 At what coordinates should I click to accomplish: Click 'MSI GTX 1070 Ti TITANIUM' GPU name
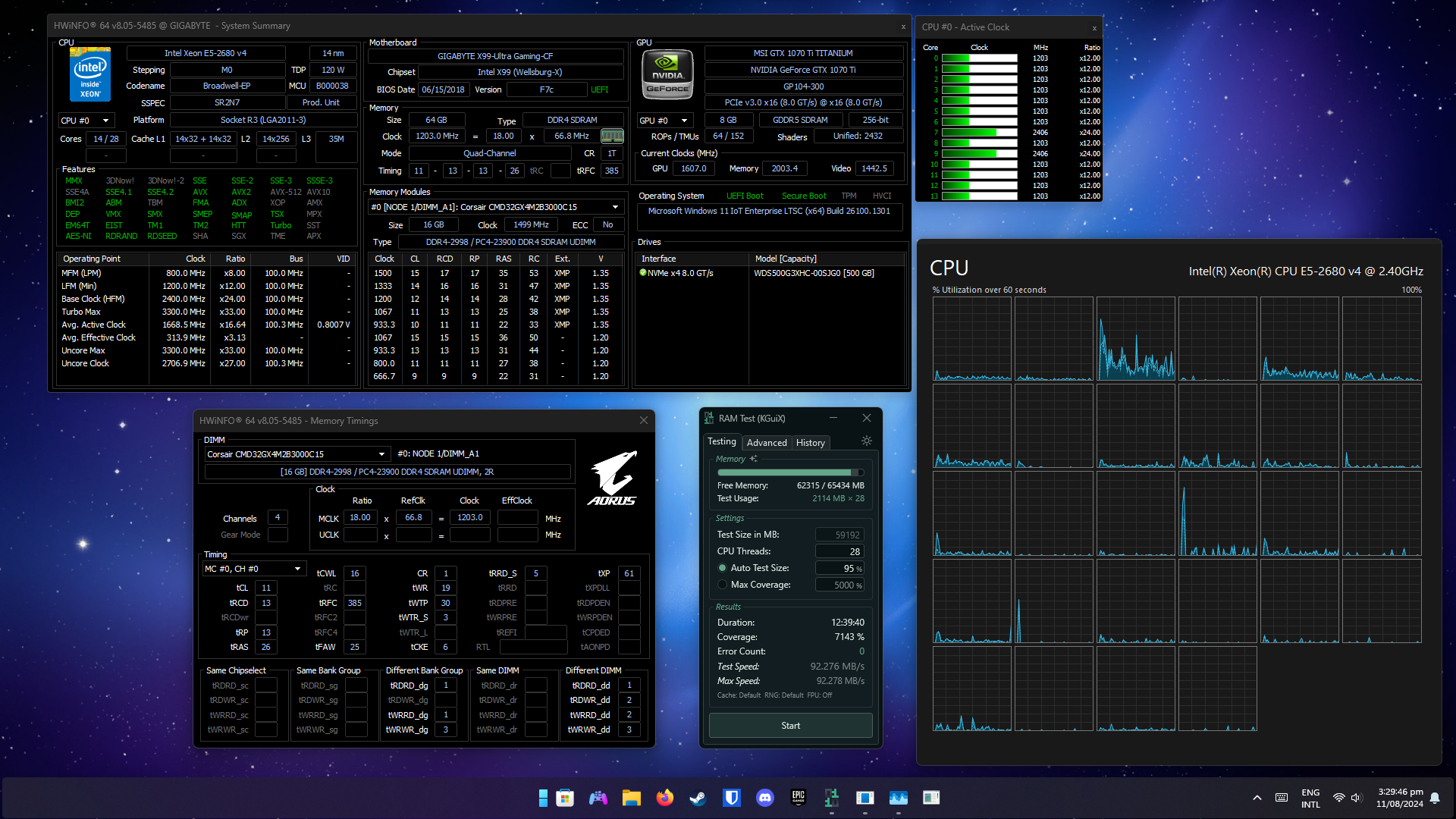[x=803, y=53]
